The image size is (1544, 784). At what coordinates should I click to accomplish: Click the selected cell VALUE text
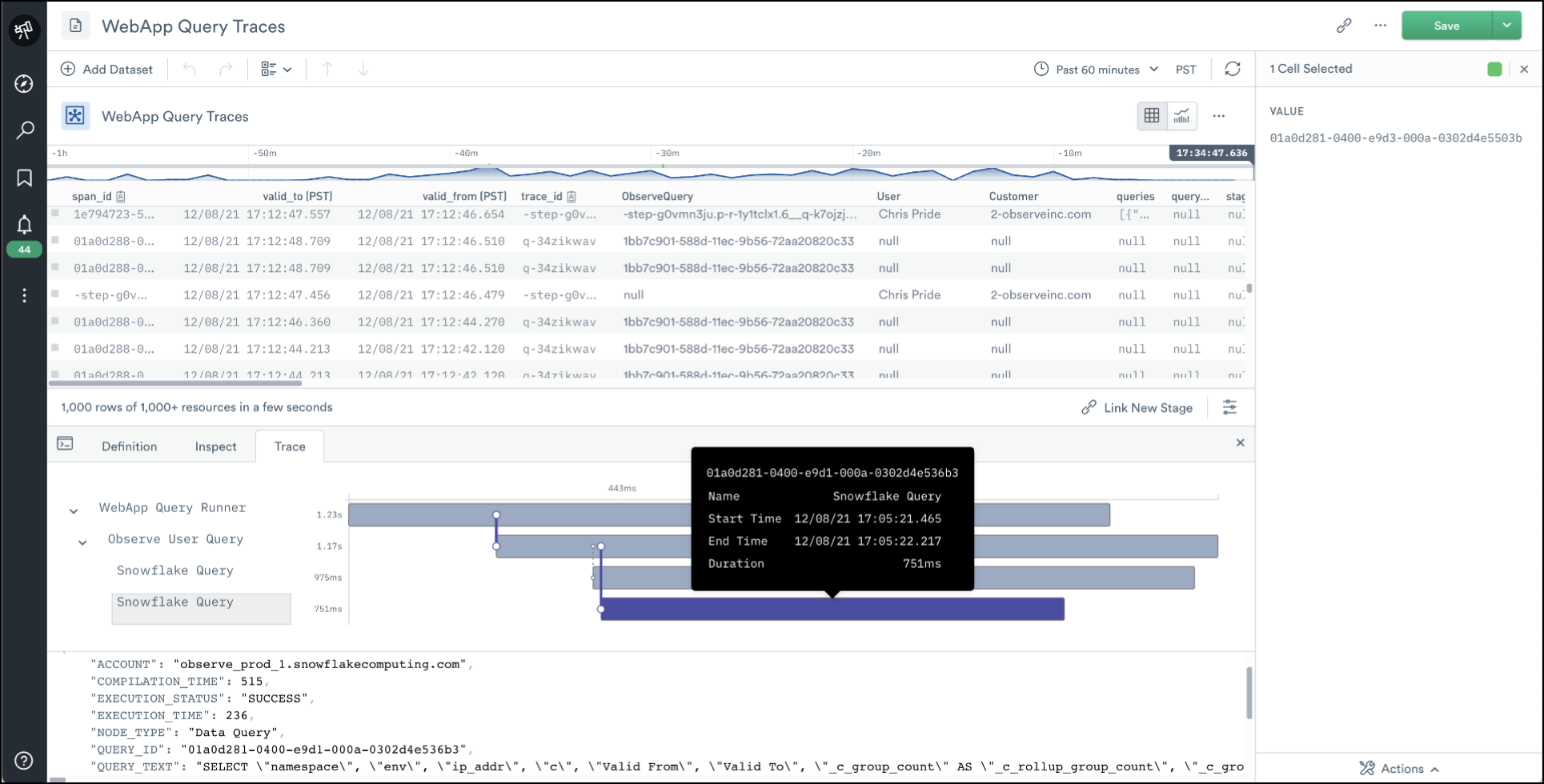1396,138
